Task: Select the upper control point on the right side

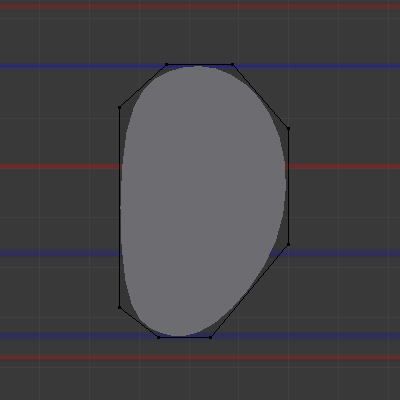Action: pyautogui.click(x=288, y=128)
